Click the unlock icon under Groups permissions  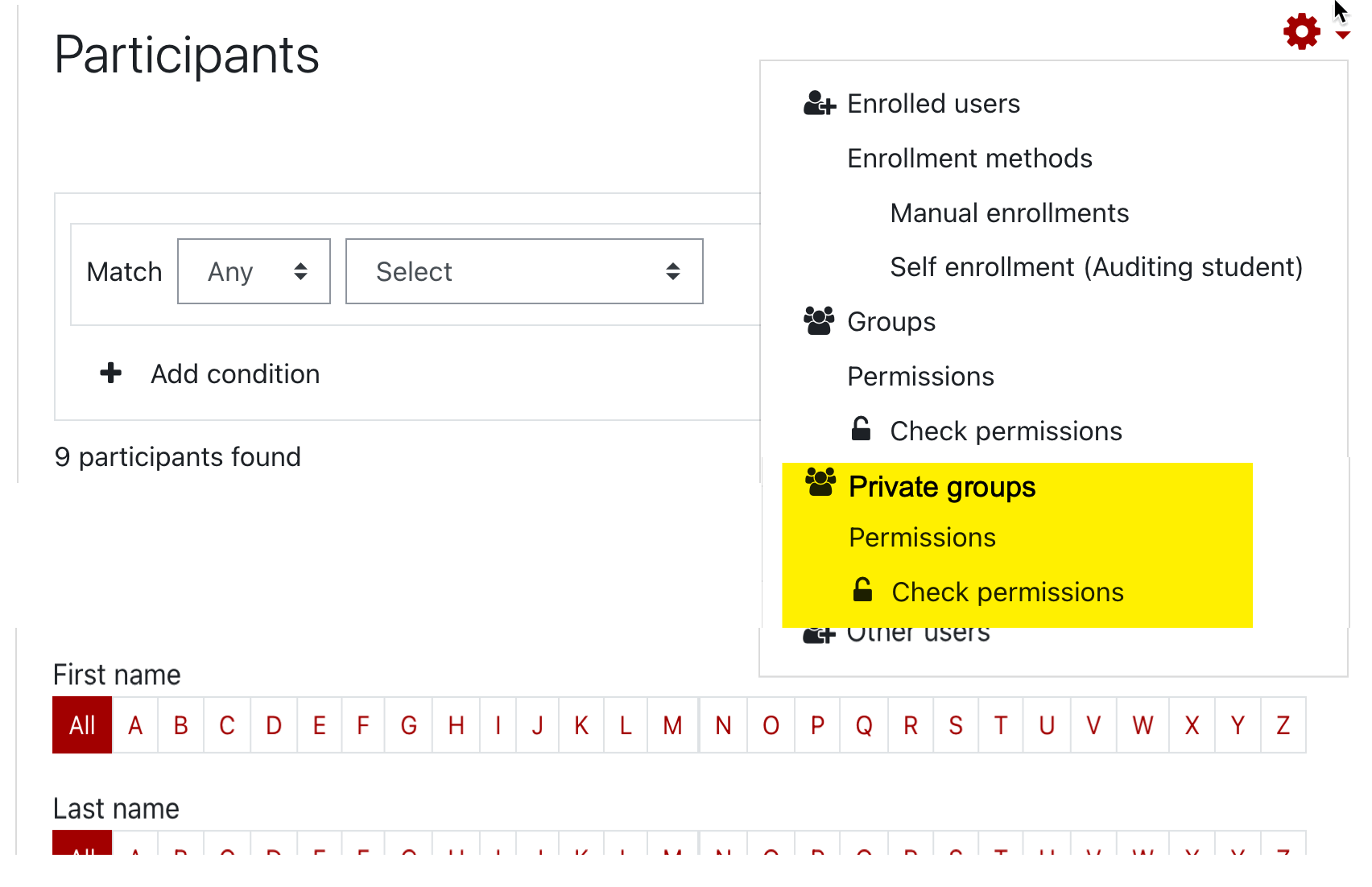pos(861,429)
